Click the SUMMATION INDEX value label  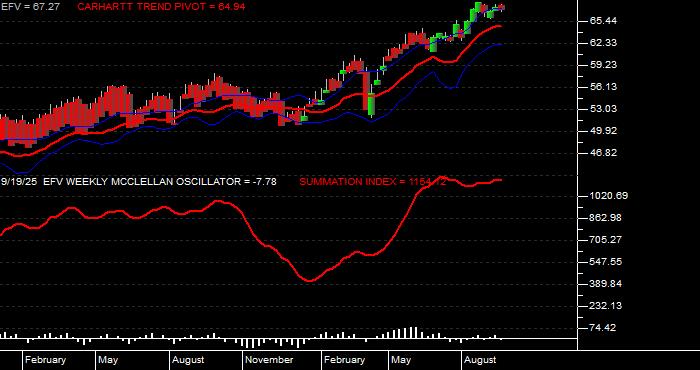tap(373, 182)
